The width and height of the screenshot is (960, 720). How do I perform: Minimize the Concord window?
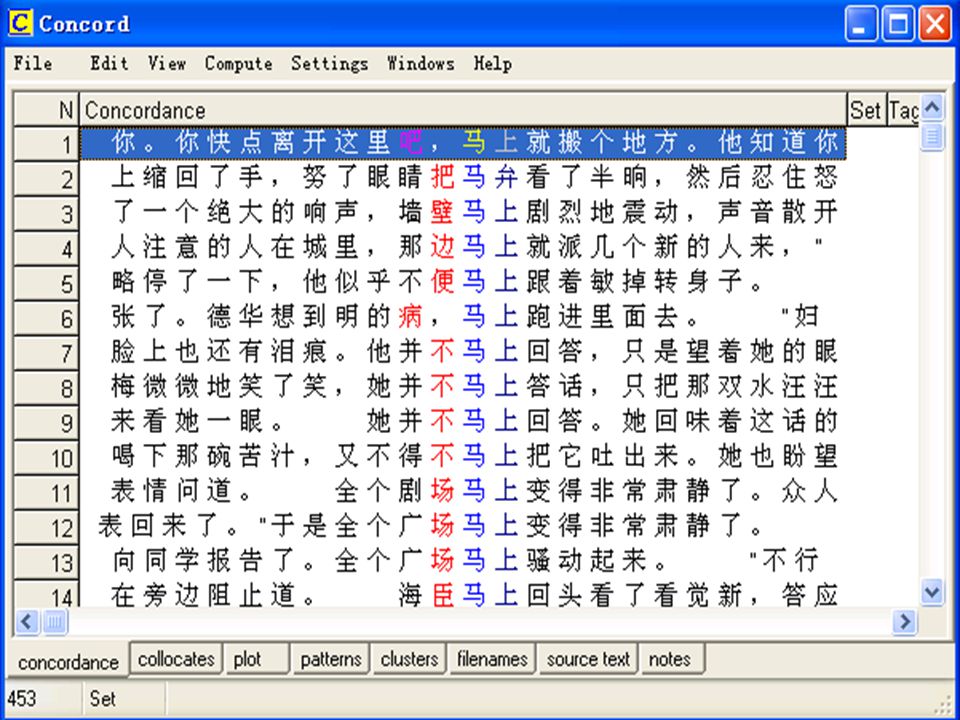[x=860, y=24]
